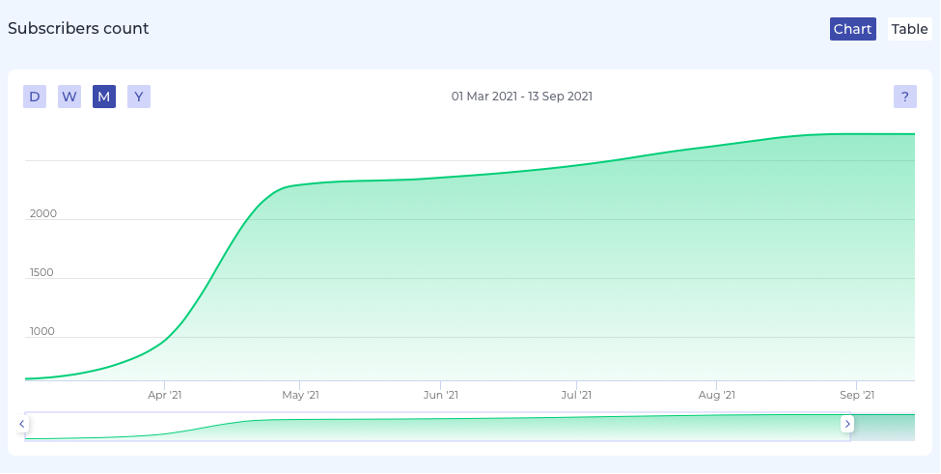This screenshot has height=474, width=941.
Task: Click the Jul '21 axis label
Action: click(576, 395)
